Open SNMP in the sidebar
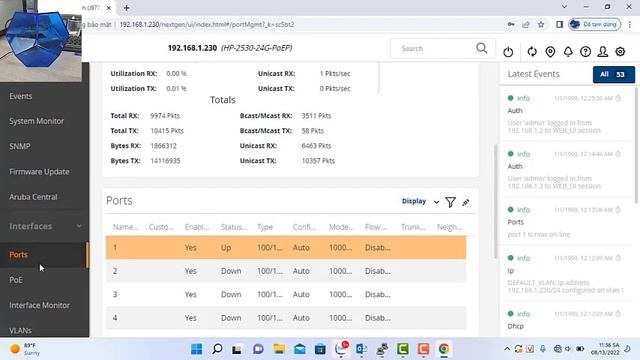 [20, 146]
